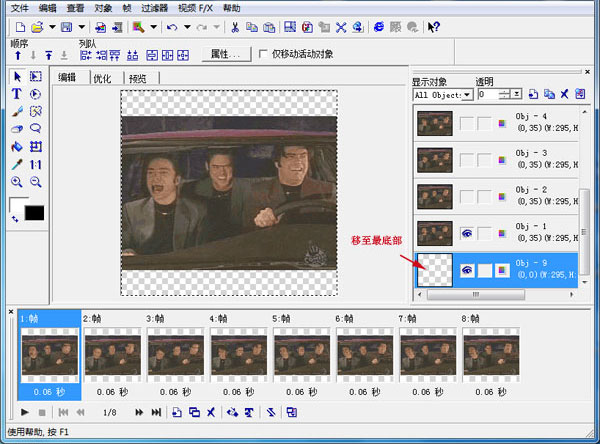The height and width of the screenshot is (444, 600).
Task: Click the Cut scissors icon
Action: [x=235, y=27]
